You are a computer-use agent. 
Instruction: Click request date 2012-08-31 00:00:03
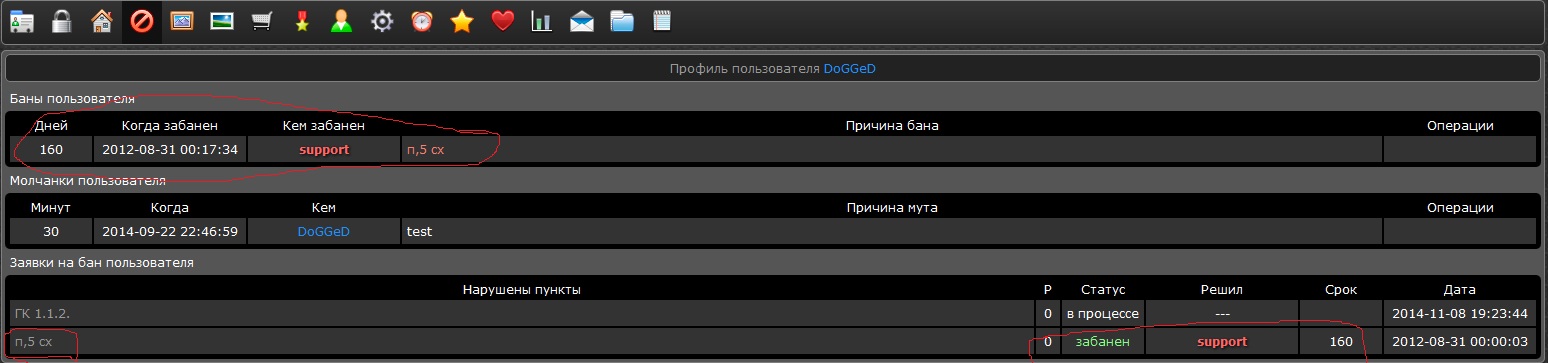point(1460,342)
